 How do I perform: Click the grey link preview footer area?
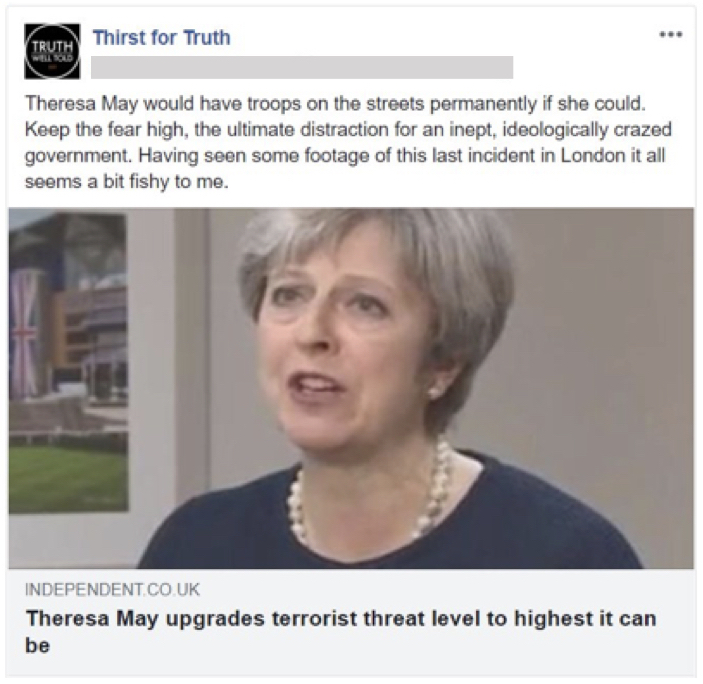tap(351, 622)
